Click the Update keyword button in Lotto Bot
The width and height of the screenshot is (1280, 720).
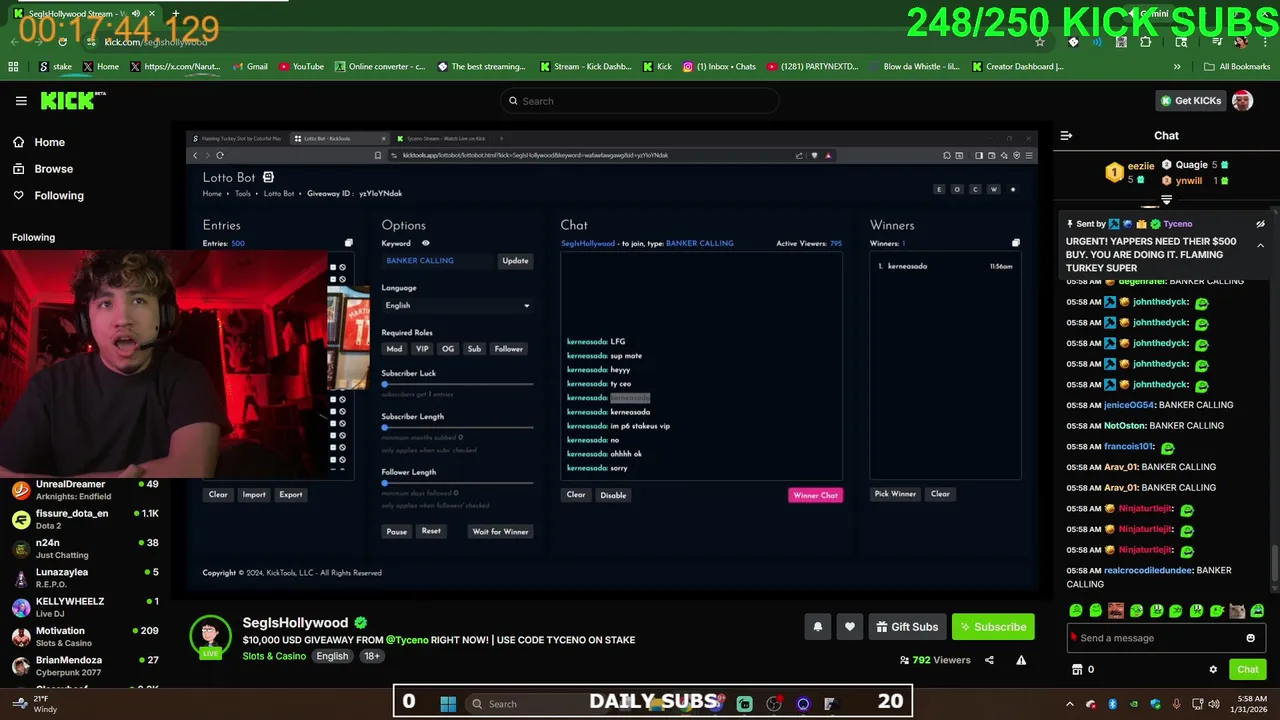pyautogui.click(x=515, y=261)
